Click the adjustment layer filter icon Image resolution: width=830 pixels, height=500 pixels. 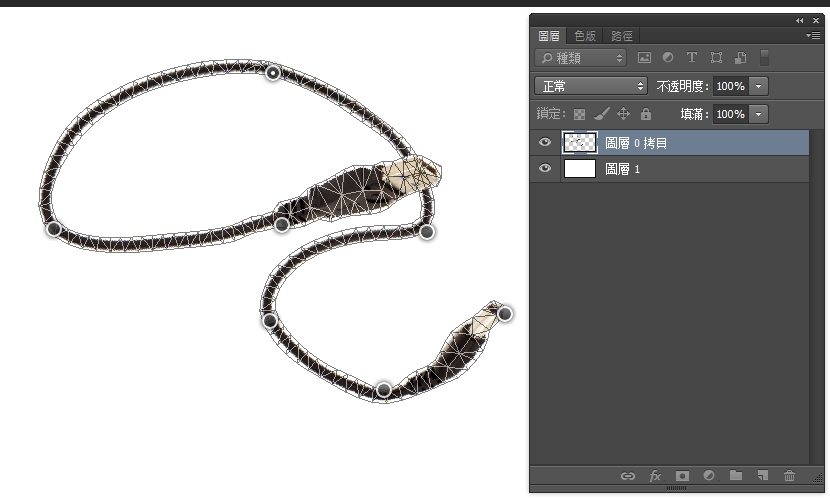click(x=667, y=58)
